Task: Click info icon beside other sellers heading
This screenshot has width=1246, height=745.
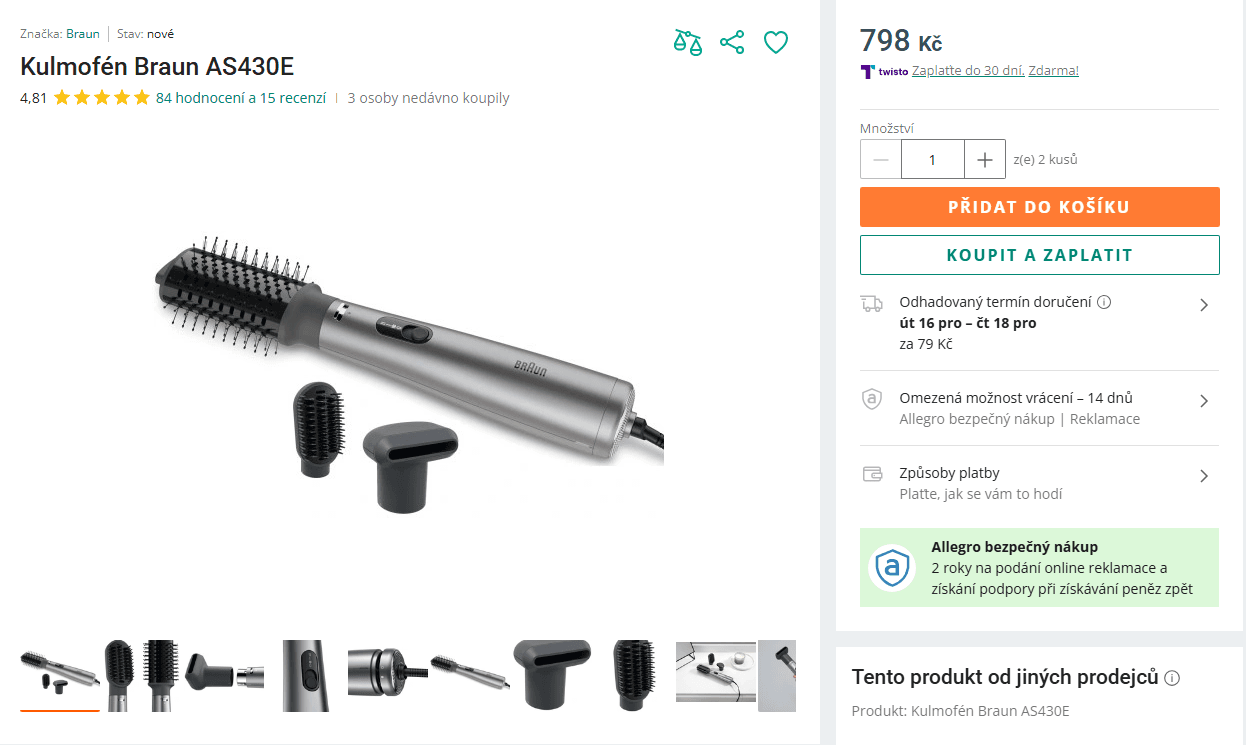Action: [x=1173, y=678]
